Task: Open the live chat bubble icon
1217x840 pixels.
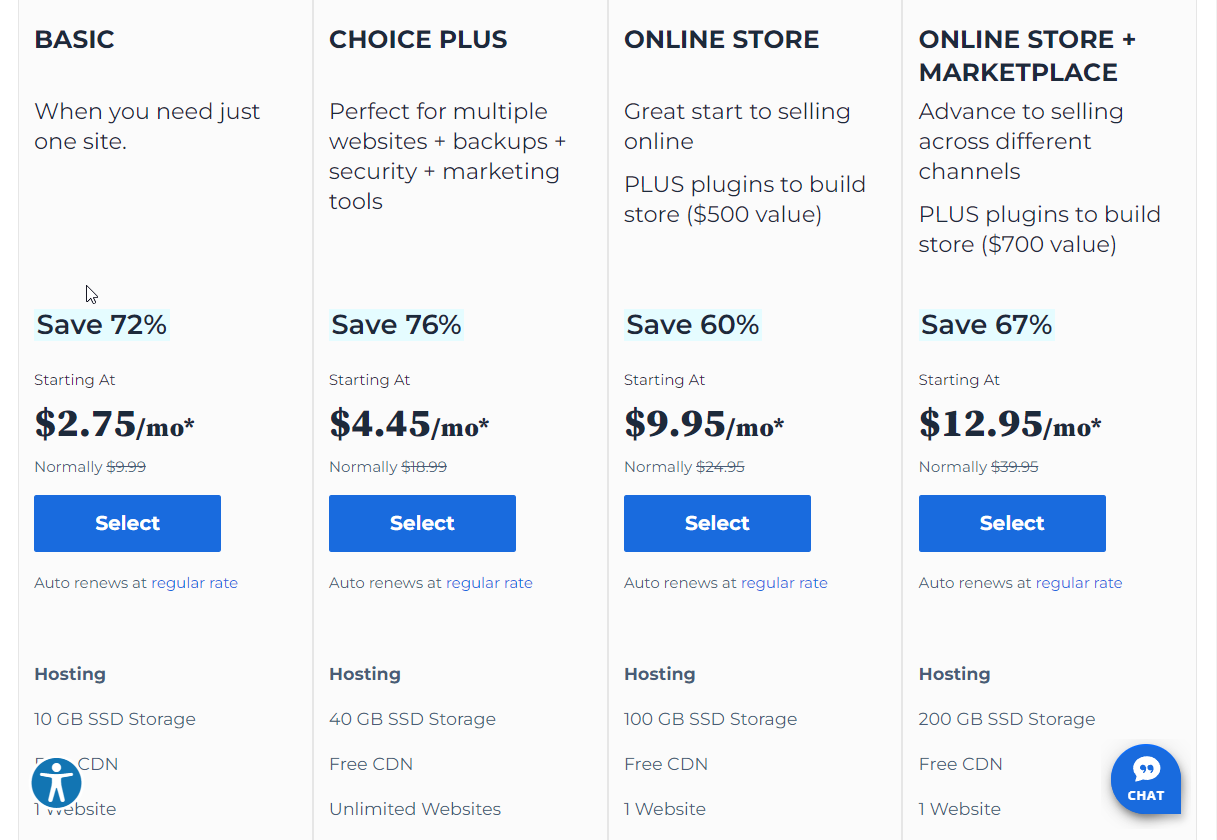Action: [x=1146, y=779]
